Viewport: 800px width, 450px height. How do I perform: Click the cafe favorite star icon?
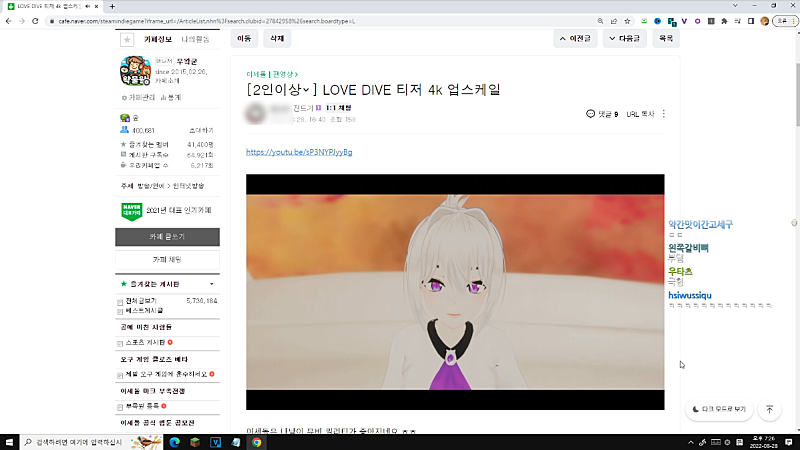tap(127, 39)
